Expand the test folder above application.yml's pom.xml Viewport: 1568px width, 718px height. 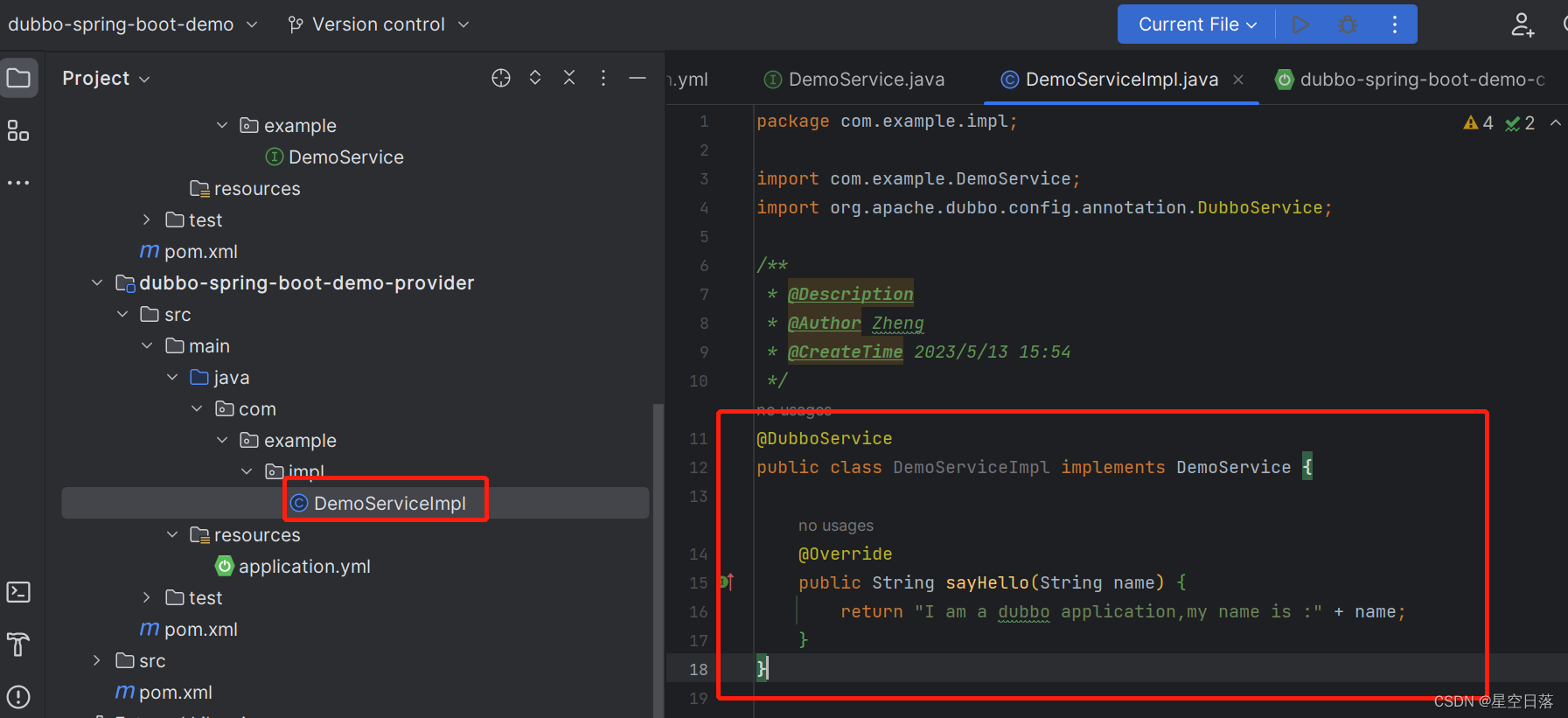[147, 597]
